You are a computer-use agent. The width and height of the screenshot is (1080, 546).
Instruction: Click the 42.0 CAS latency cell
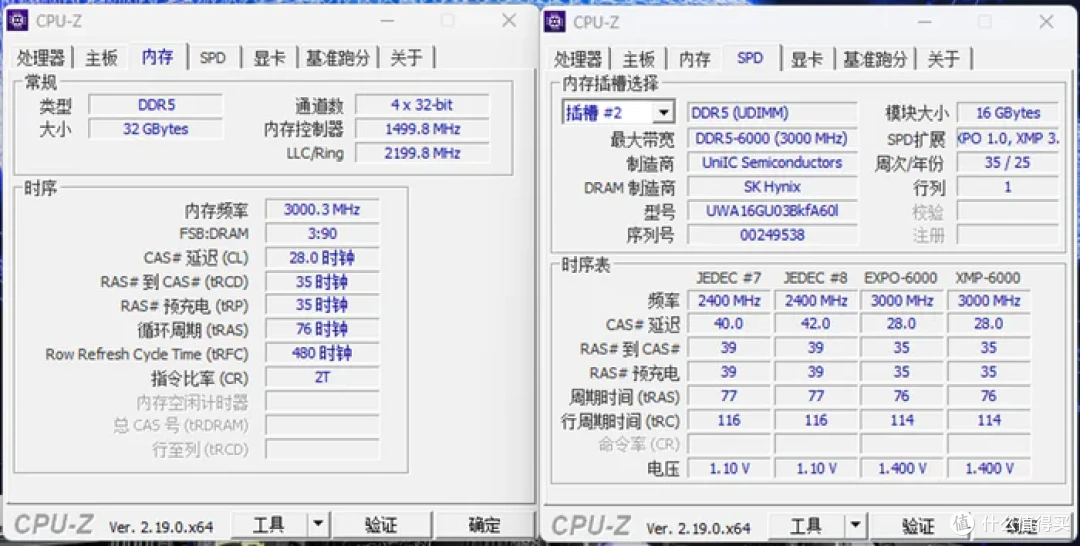[816, 324]
